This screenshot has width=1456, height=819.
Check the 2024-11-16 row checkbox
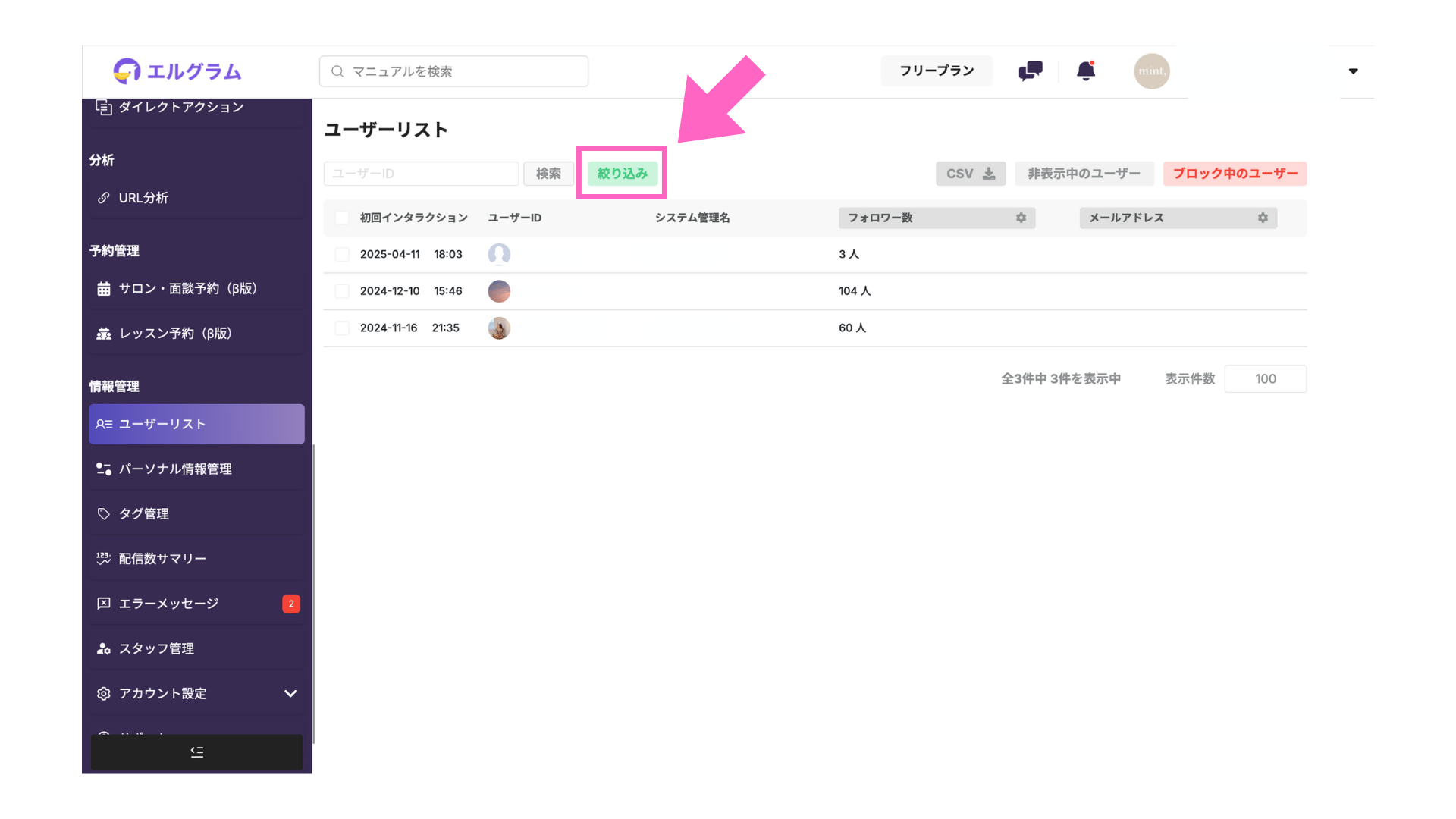(342, 328)
